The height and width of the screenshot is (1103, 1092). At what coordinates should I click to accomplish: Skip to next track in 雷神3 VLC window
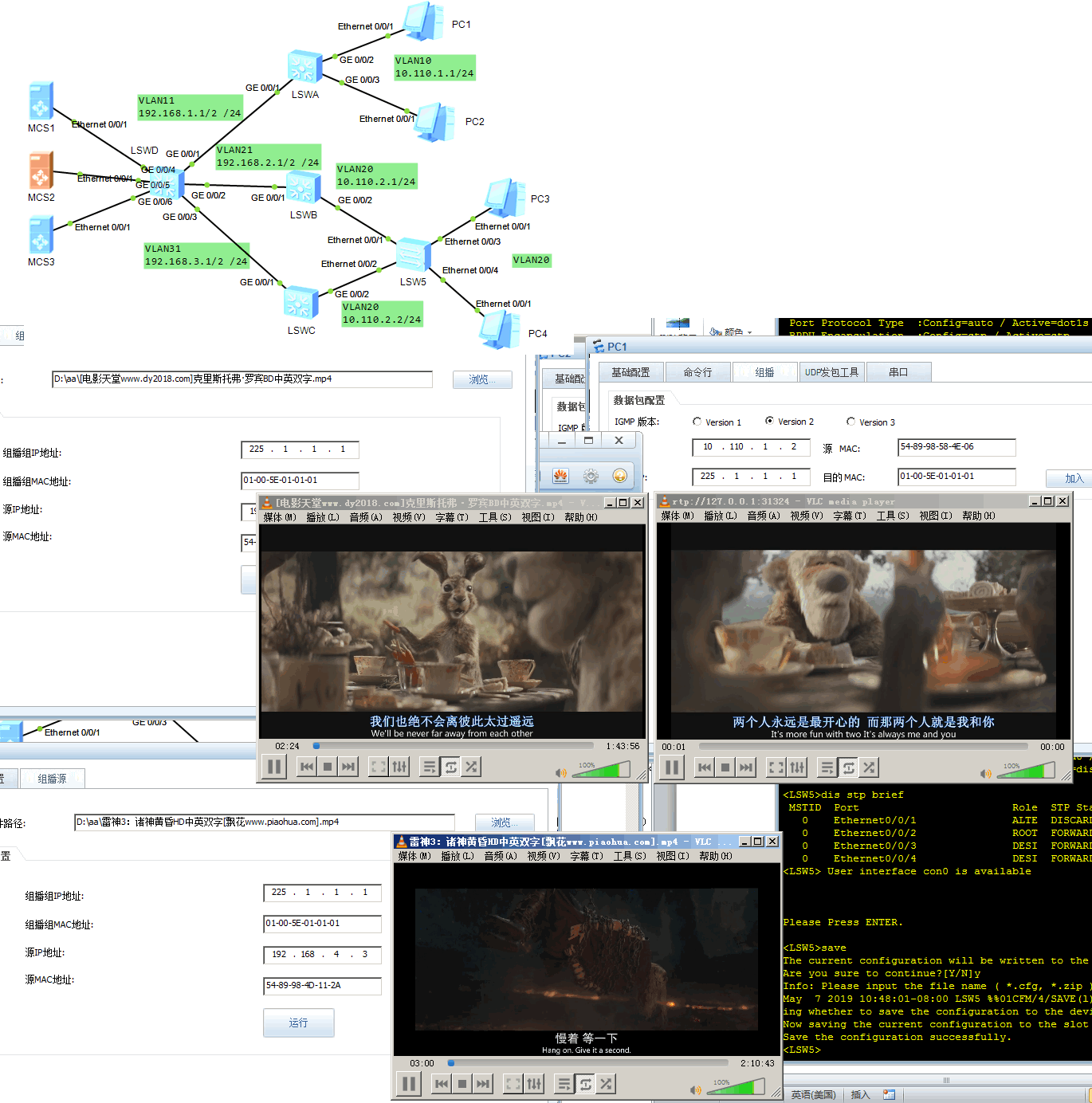point(483,1084)
